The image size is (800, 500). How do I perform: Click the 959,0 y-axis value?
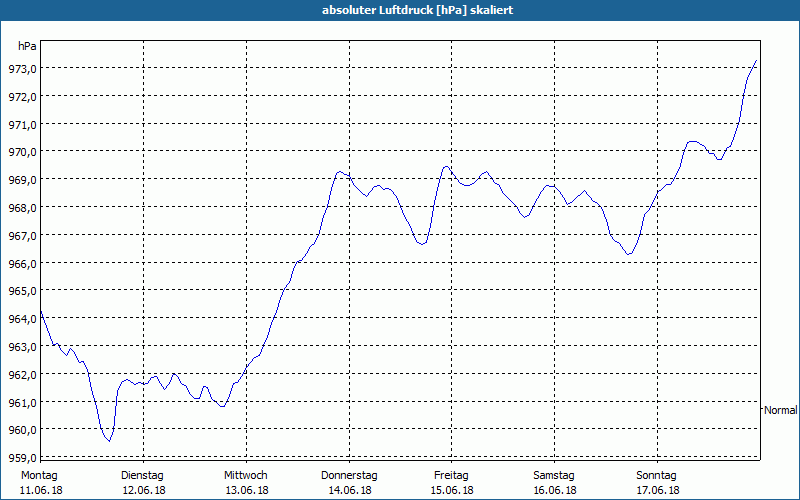tap(23, 458)
